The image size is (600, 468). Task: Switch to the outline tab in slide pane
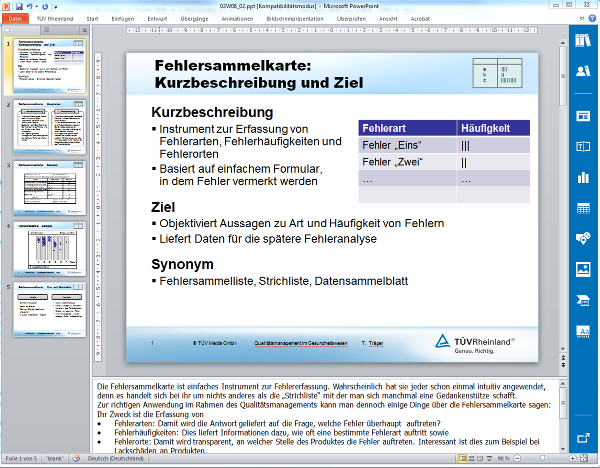(x=45, y=31)
